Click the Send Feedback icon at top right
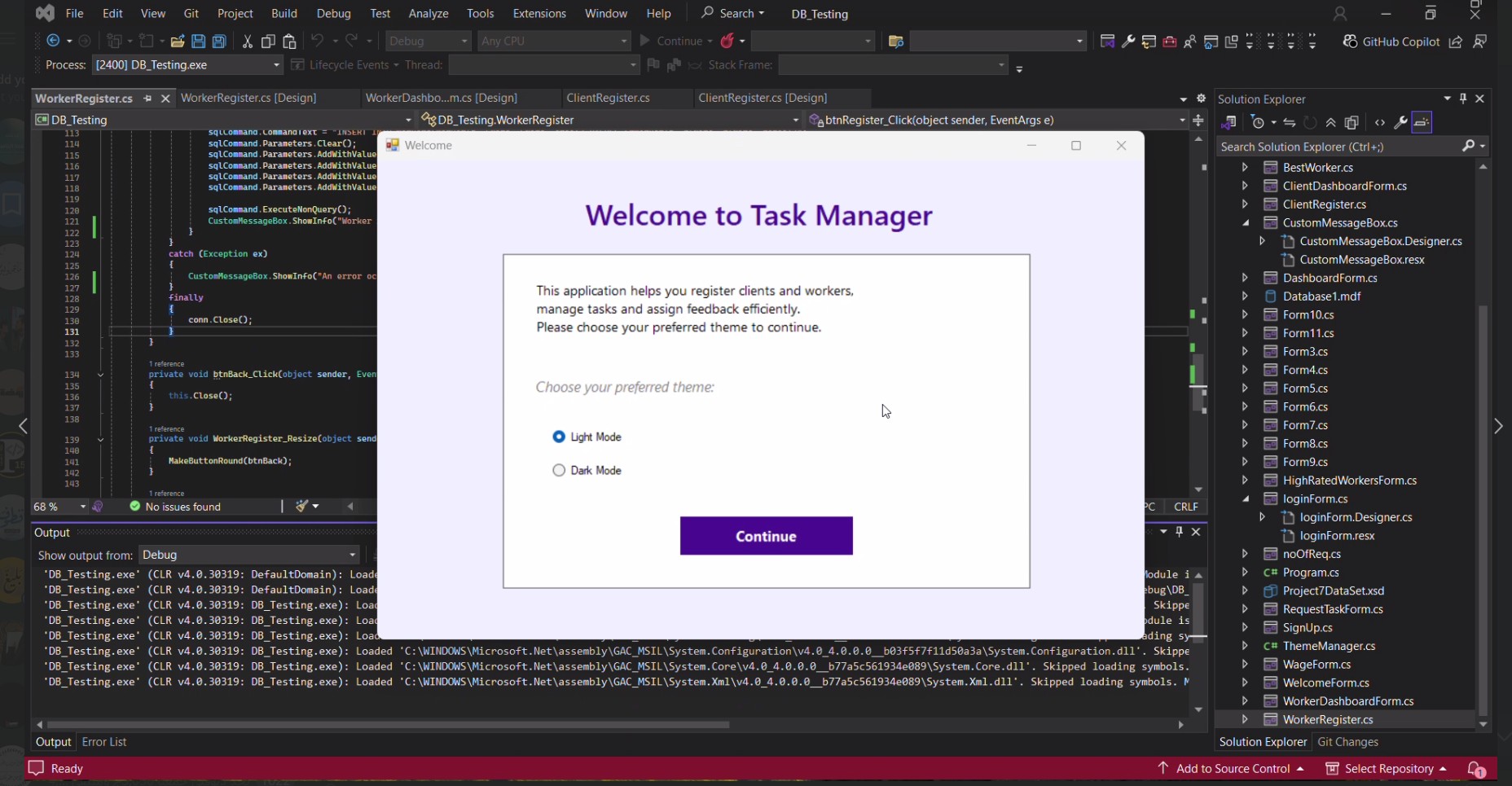Viewport: 1512px width, 786px height. 1480,42
